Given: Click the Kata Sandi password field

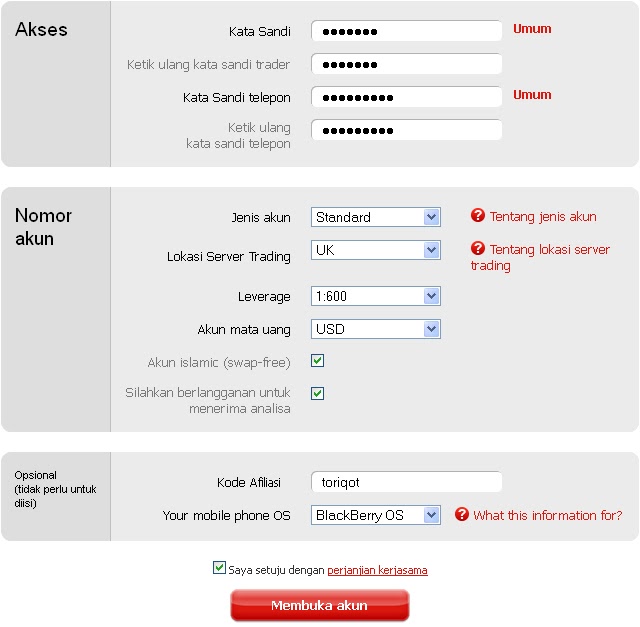Looking at the screenshot, I should point(407,31).
